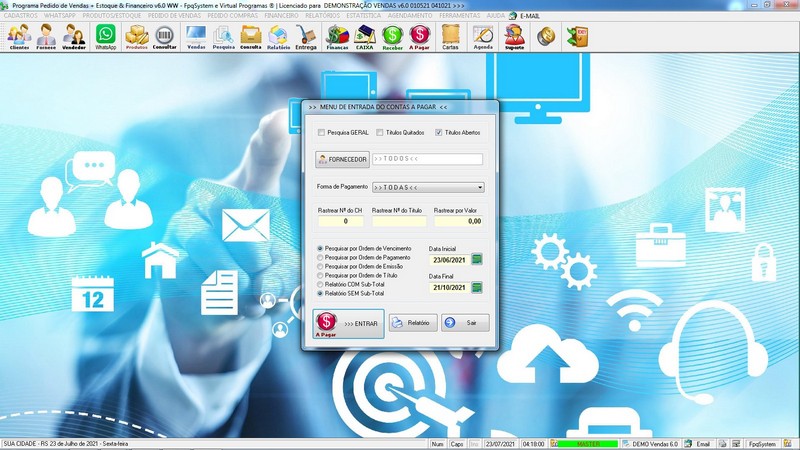The width and height of the screenshot is (800, 450).
Task: Click the Sair button
Action: click(x=465, y=323)
